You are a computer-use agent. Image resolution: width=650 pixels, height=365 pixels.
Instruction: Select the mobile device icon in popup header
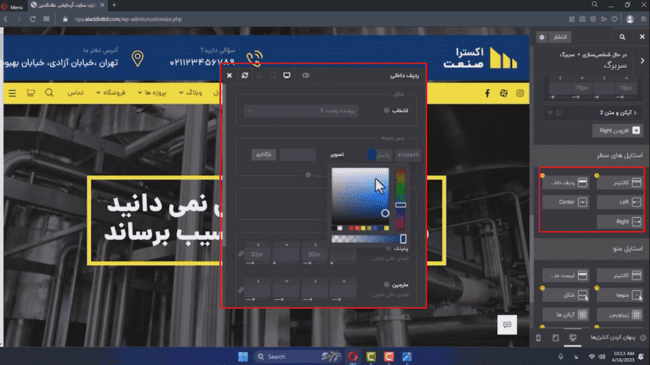(x=260, y=75)
